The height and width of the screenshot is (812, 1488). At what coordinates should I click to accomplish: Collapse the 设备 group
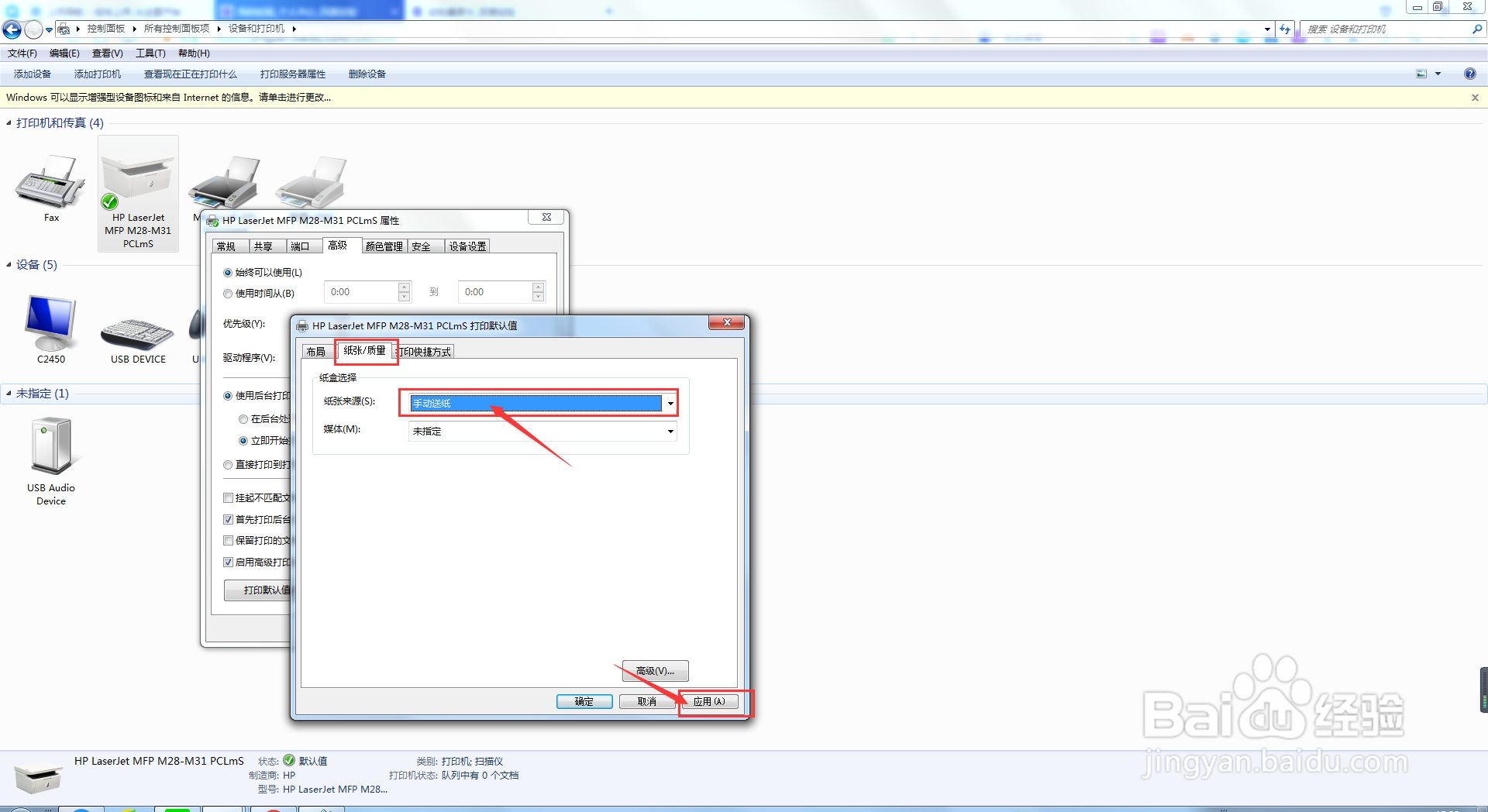pos(9,265)
